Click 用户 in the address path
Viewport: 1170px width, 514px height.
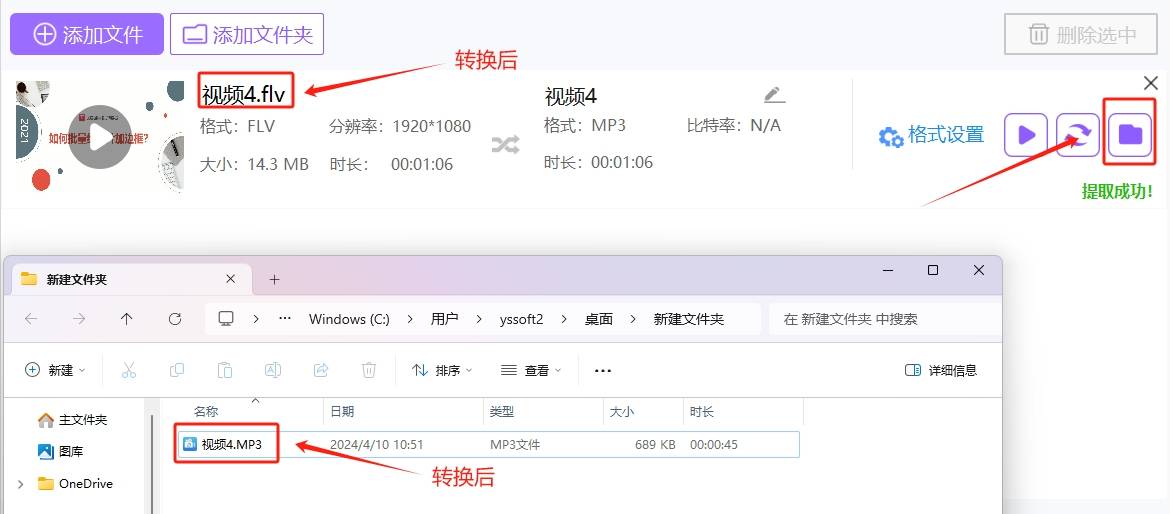click(x=444, y=319)
